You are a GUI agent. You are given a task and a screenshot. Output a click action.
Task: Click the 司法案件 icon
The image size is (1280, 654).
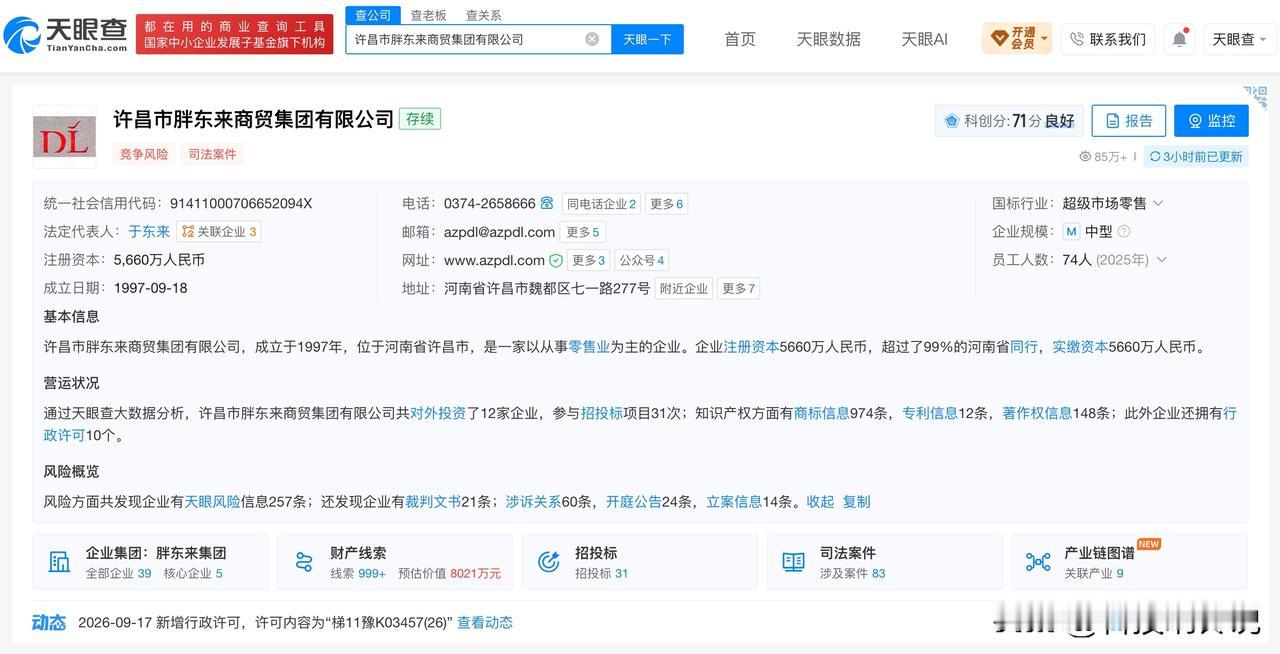click(x=793, y=562)
